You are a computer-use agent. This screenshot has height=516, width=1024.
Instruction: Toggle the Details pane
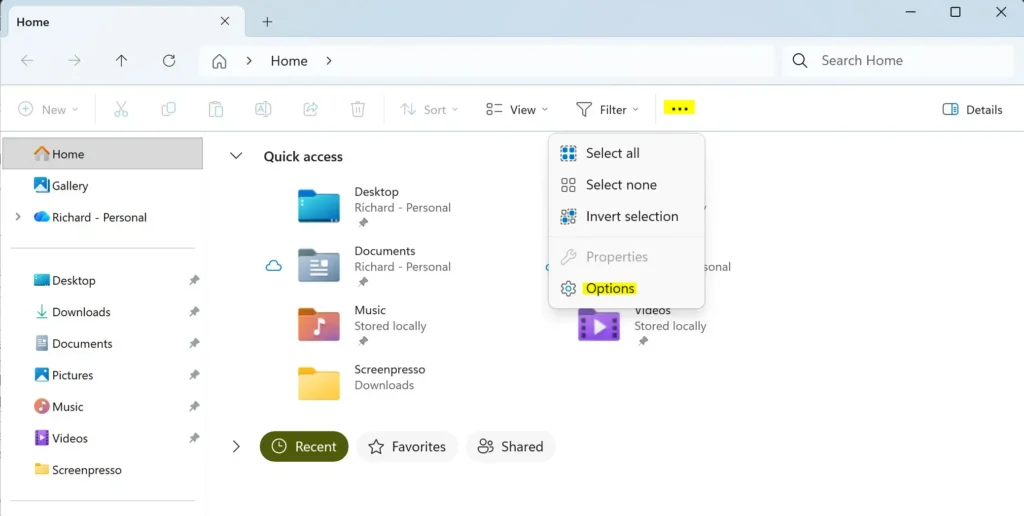point(972,109)
